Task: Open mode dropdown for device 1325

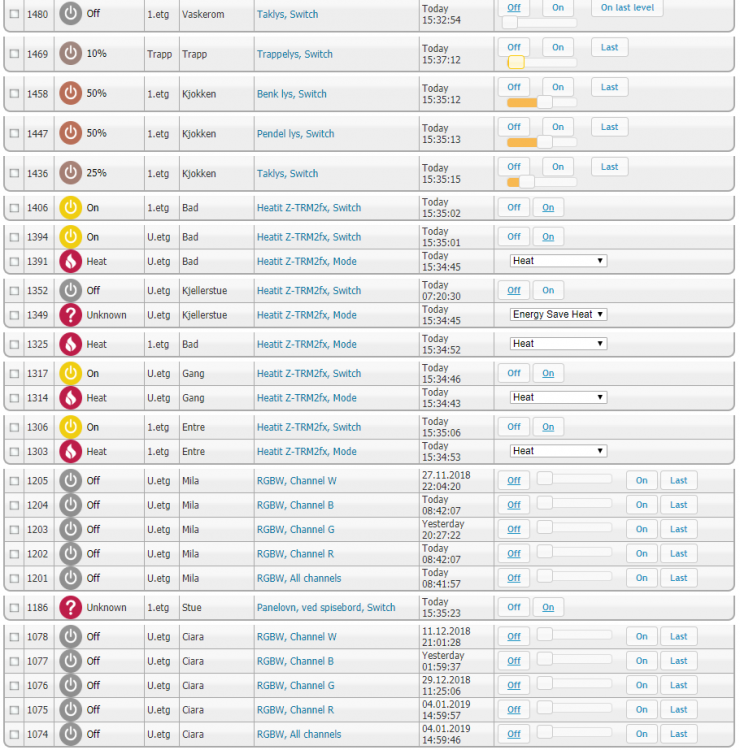Action: pos(558,343)
